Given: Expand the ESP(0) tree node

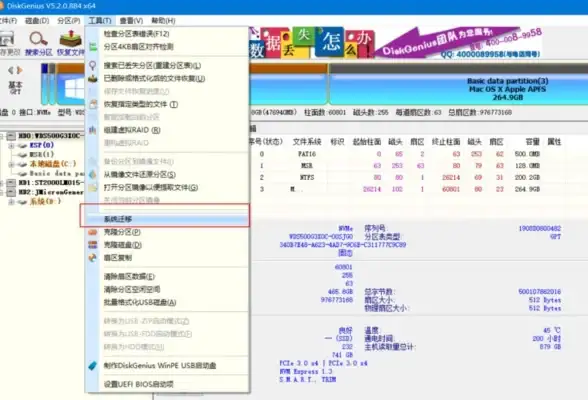Looking at the screenshot, I should (x=11, y=145).
